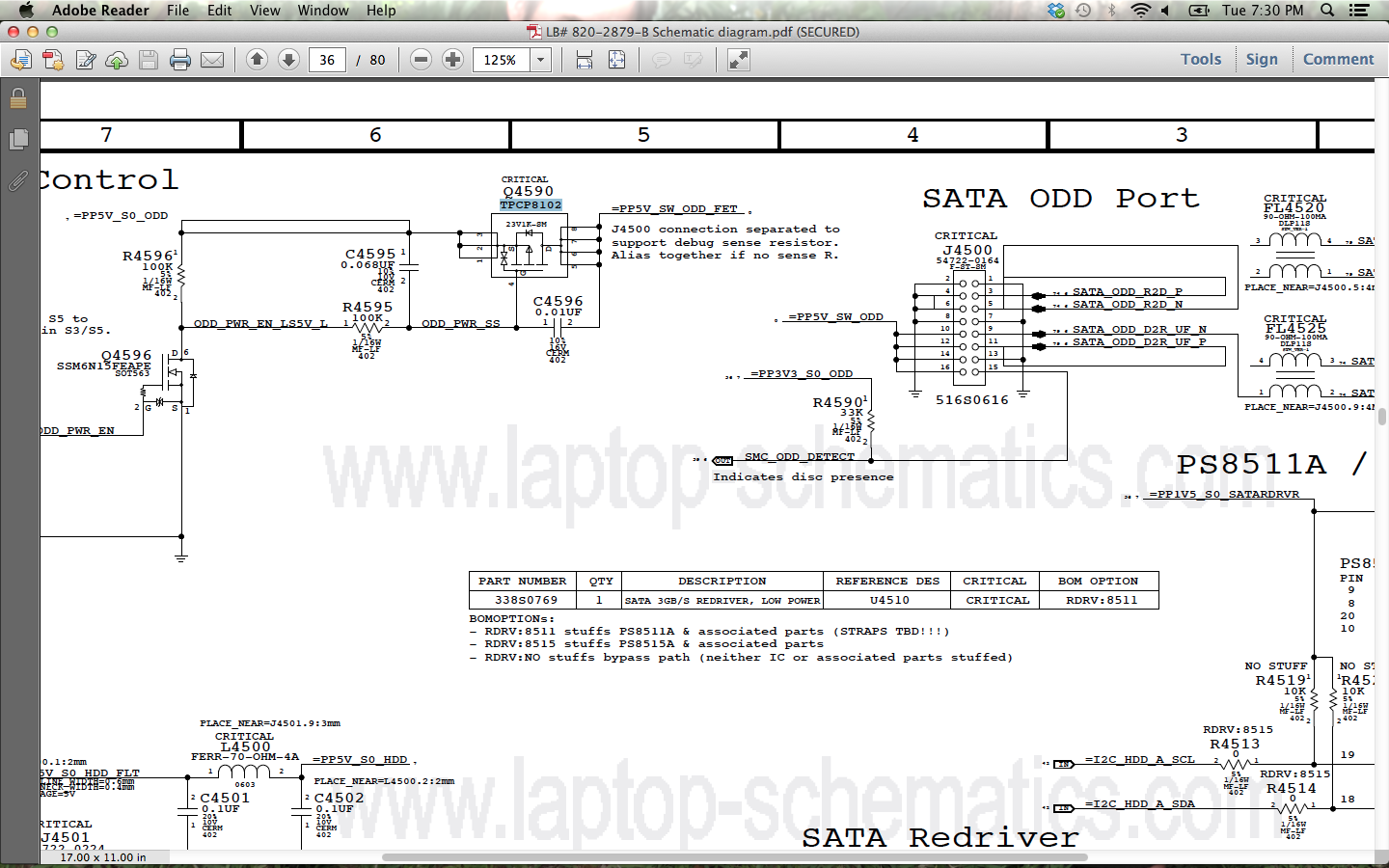This screenshot has width=1389, height=868.
Task: Click the page number field showing 36
Action: pyautogui.click(x=327, y=60)
